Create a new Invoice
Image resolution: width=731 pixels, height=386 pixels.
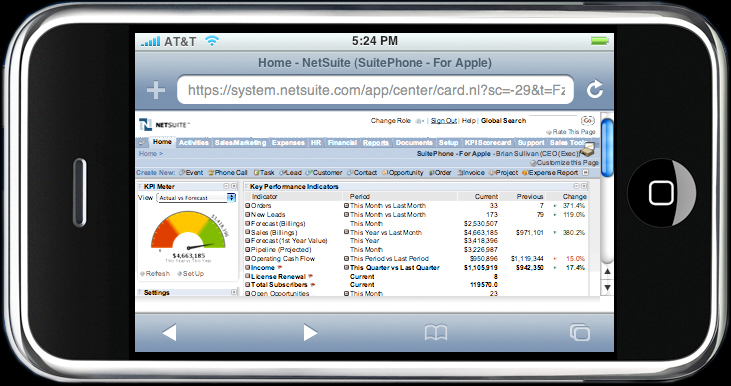tap(471, 172)
